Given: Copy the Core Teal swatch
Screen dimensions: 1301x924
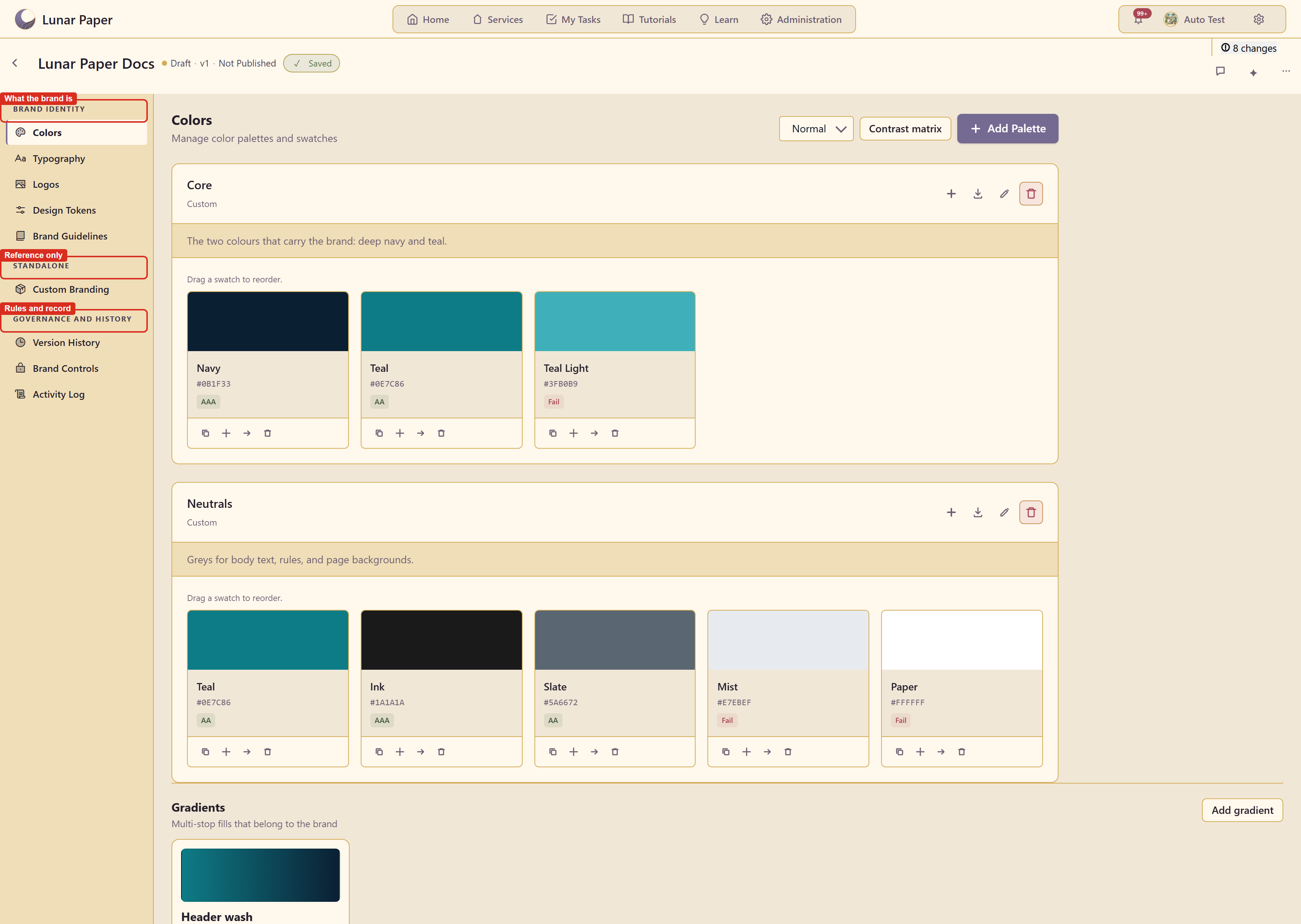Looking at the screenshot, I should (x=379, y=434).
